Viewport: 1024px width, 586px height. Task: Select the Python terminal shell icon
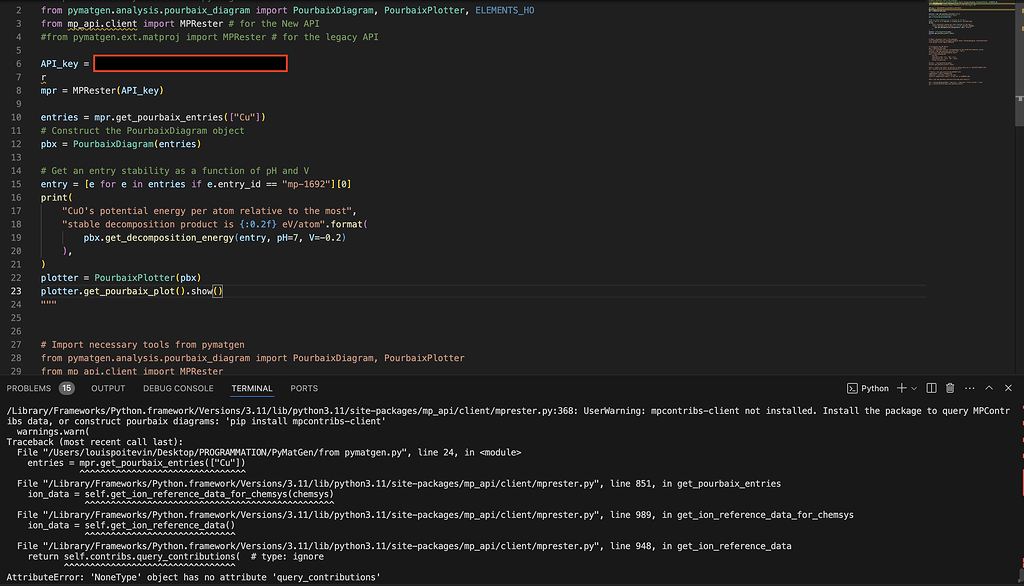(851, 388)
